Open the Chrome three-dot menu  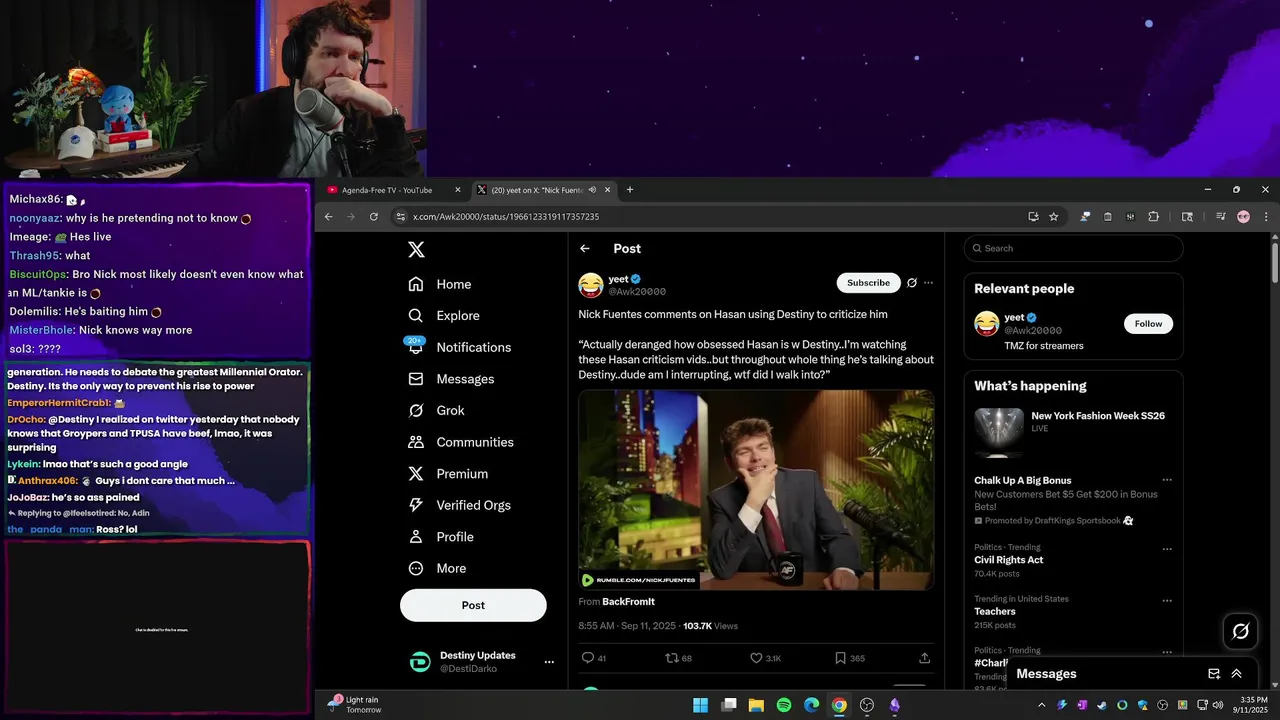1266,217
